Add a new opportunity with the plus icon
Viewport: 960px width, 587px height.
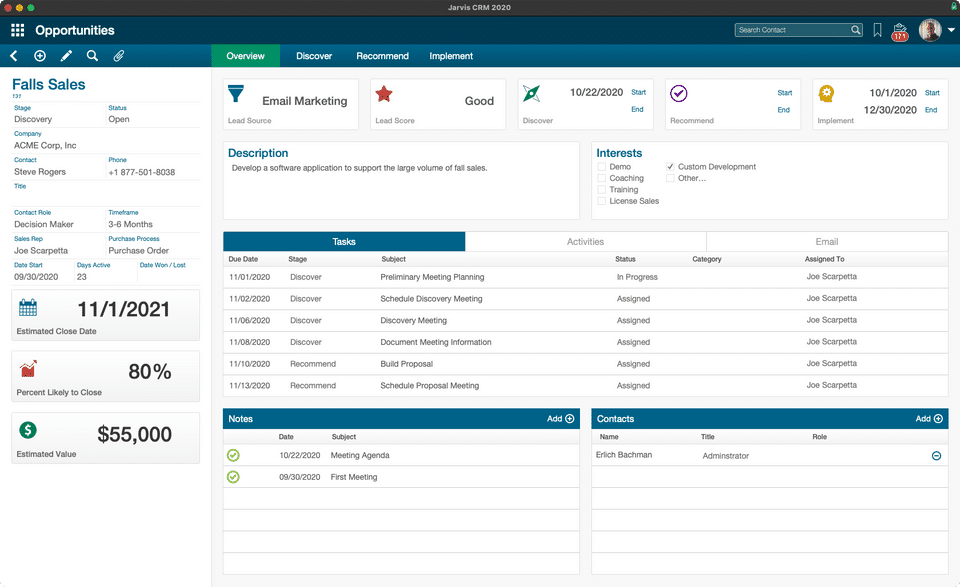40,56
